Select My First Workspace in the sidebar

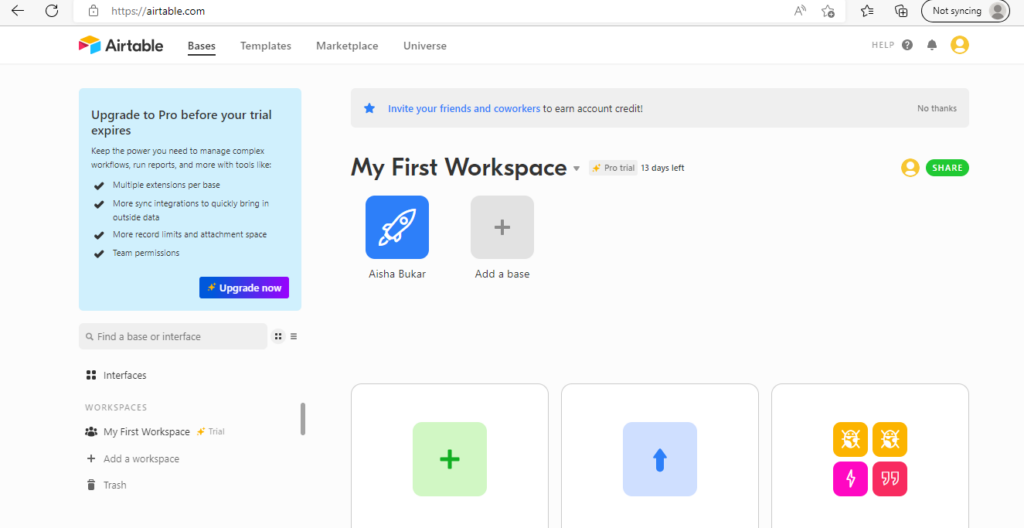click(x=147, y=431)
